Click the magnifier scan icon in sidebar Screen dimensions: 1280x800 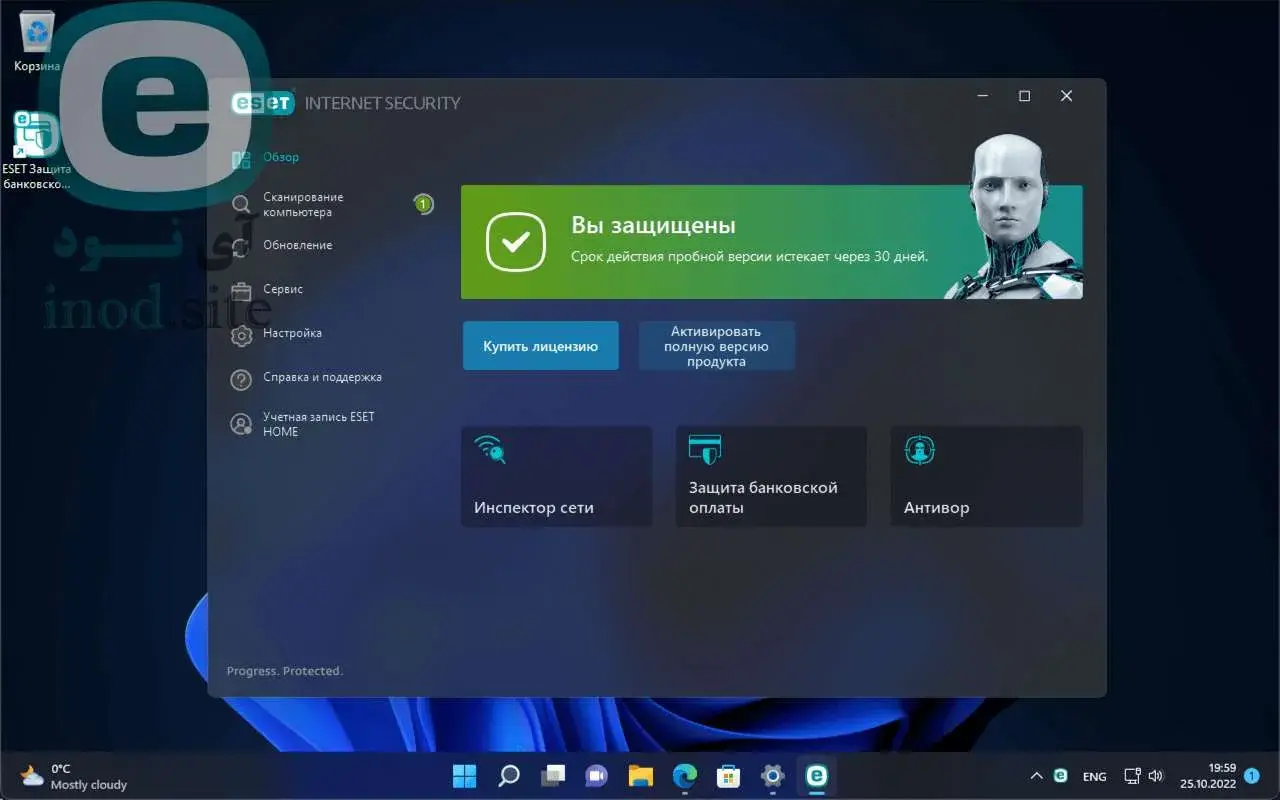(241, 206)
